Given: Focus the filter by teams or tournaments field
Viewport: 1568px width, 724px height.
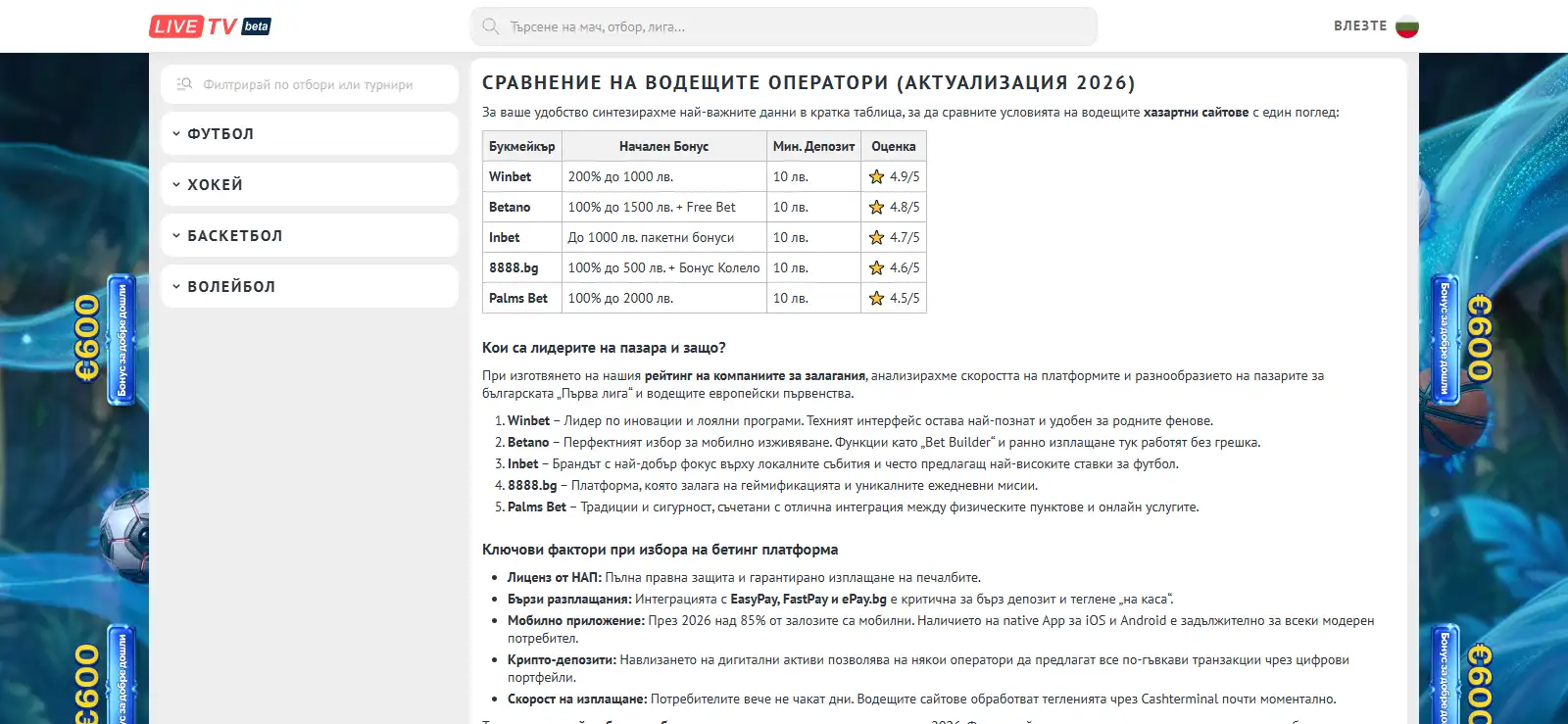Looking at the screenshot, I should point(310,84).
